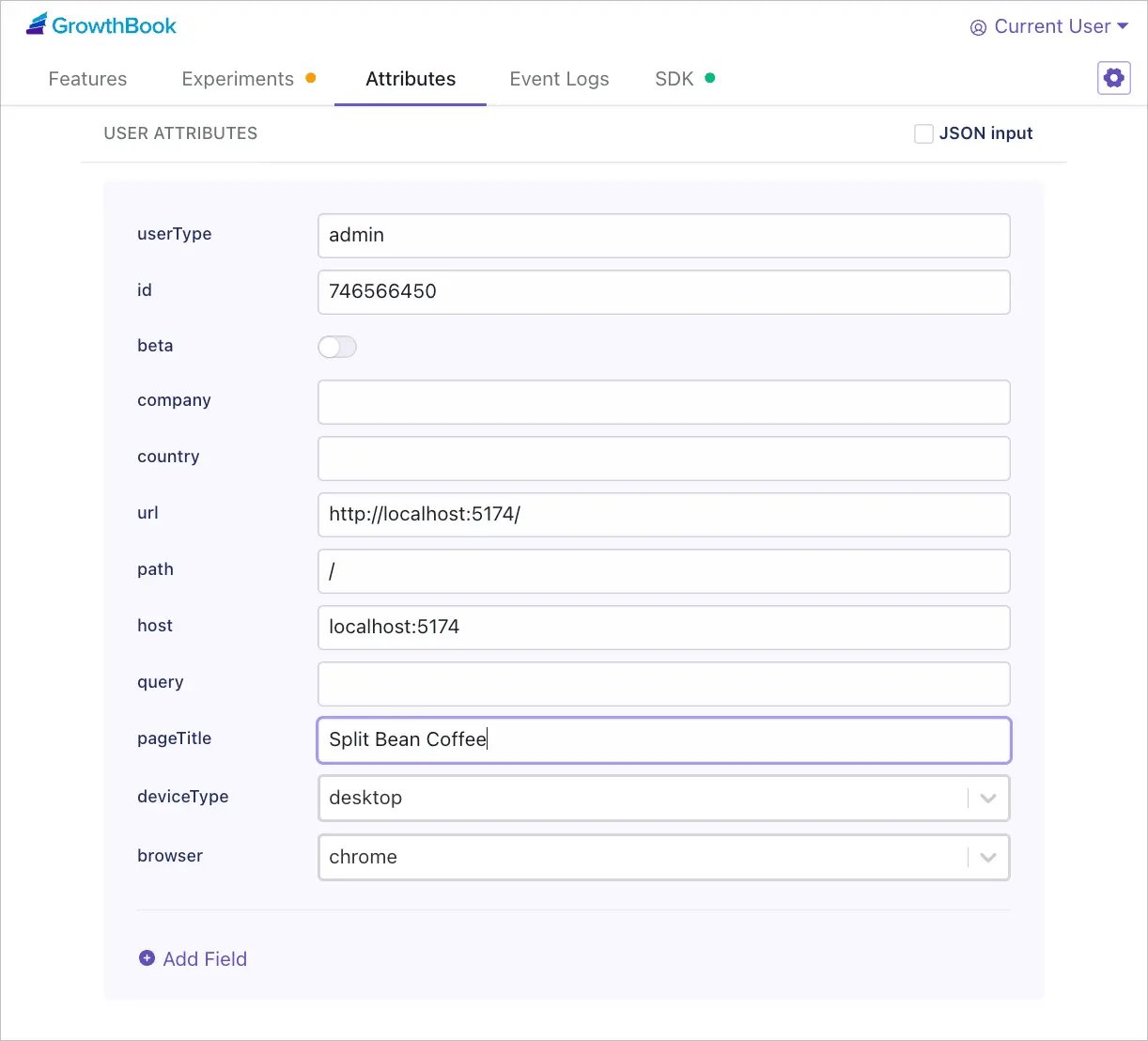The width and height of the screenshot is (1148, 1041).
Task: Focus the empty country field
Action: point(664,458)
